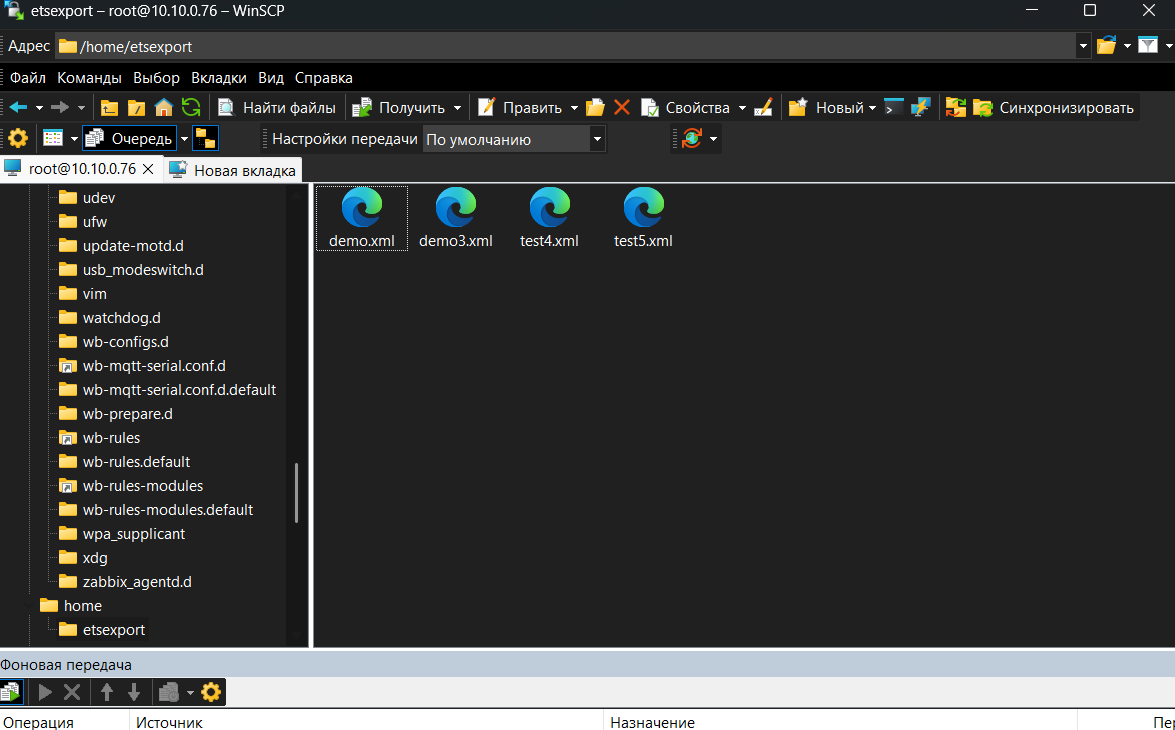The width and height of the screenshot is (1175, 730).
Task: Select the demo3.xml file
Action: pyautogui.click(x=456, y=218)
